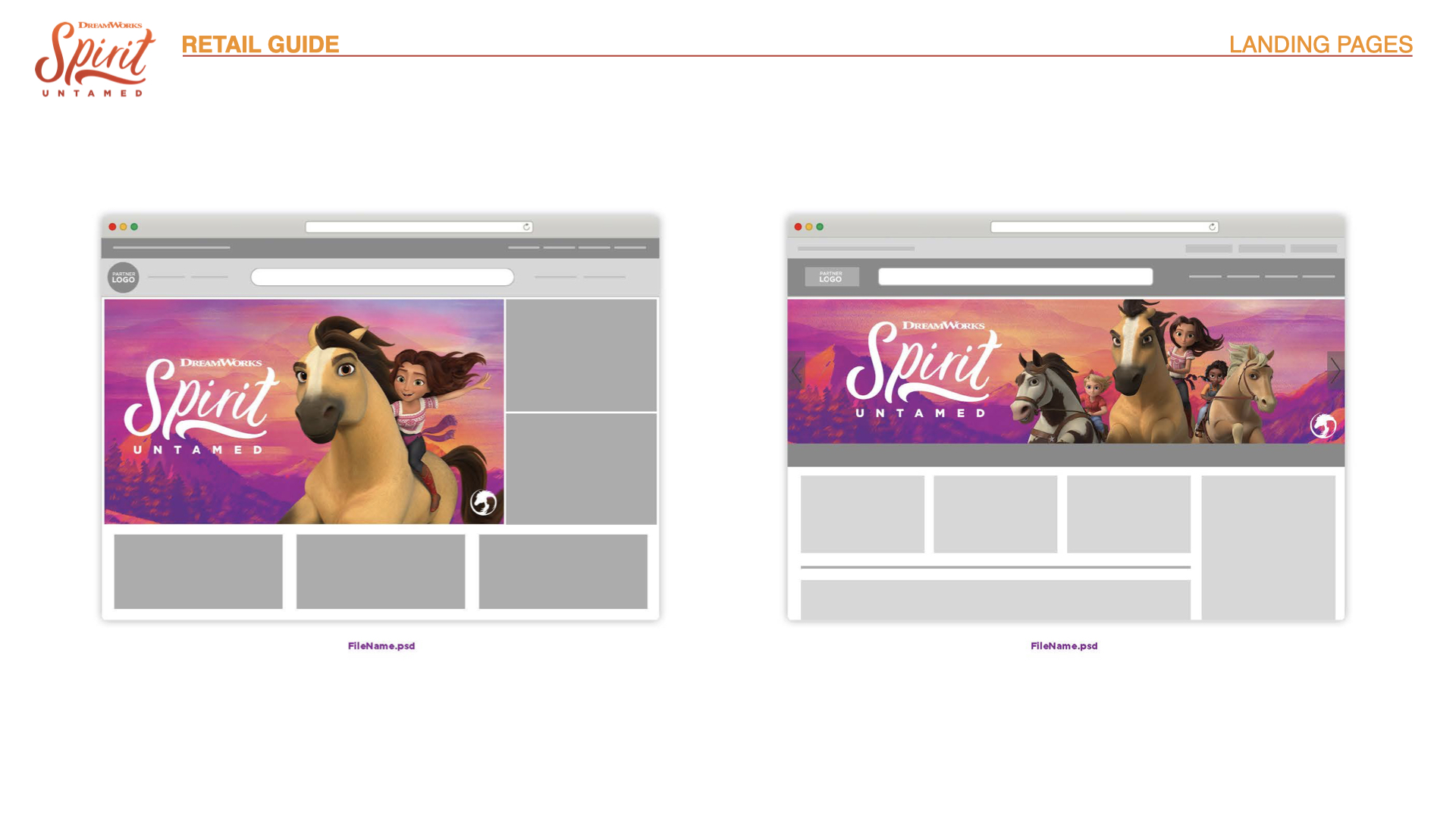Click the LANDING PAGES heading

point(1320,45)
